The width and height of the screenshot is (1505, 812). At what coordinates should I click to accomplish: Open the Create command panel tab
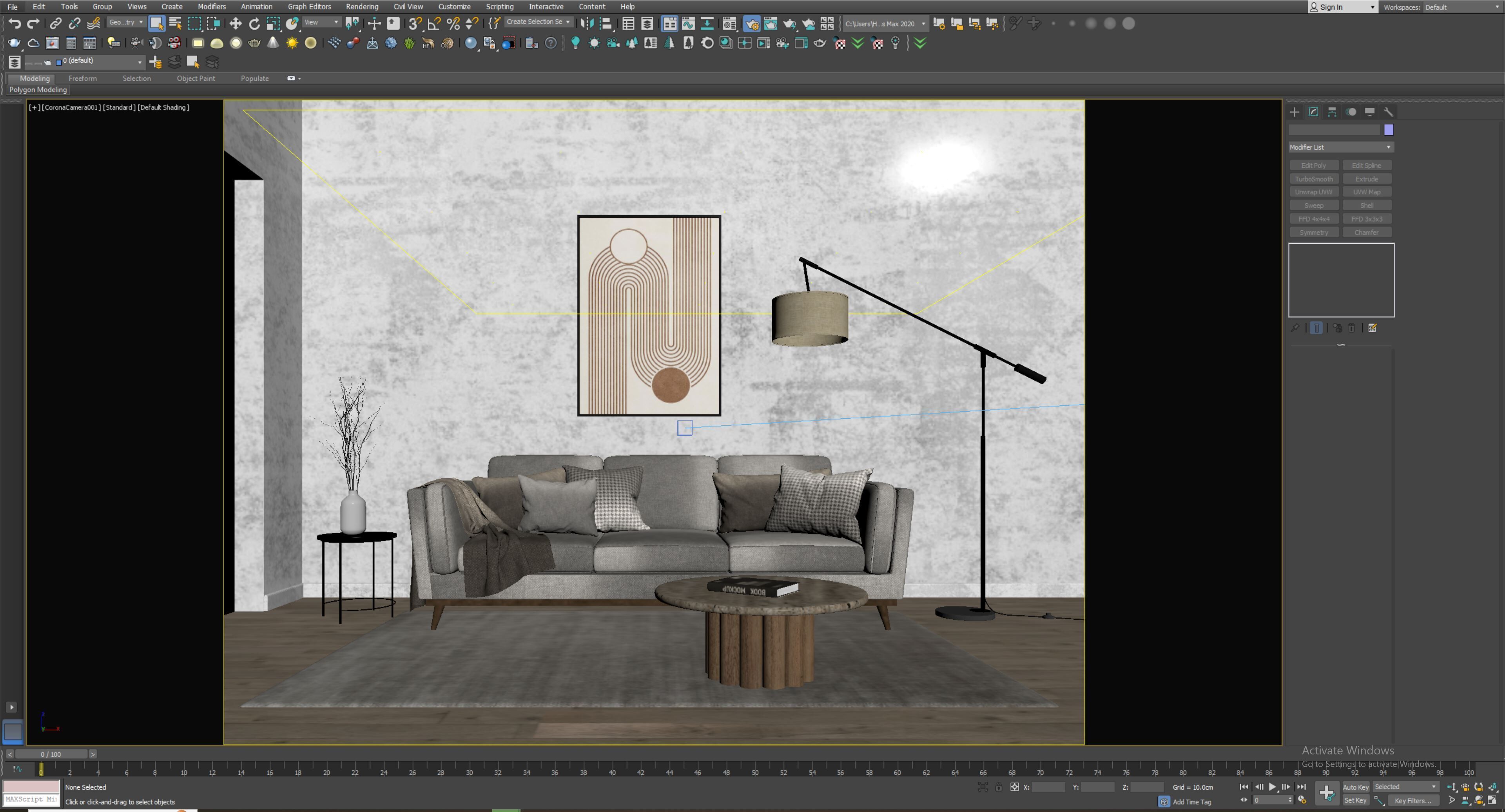(x=1295, y=112)
